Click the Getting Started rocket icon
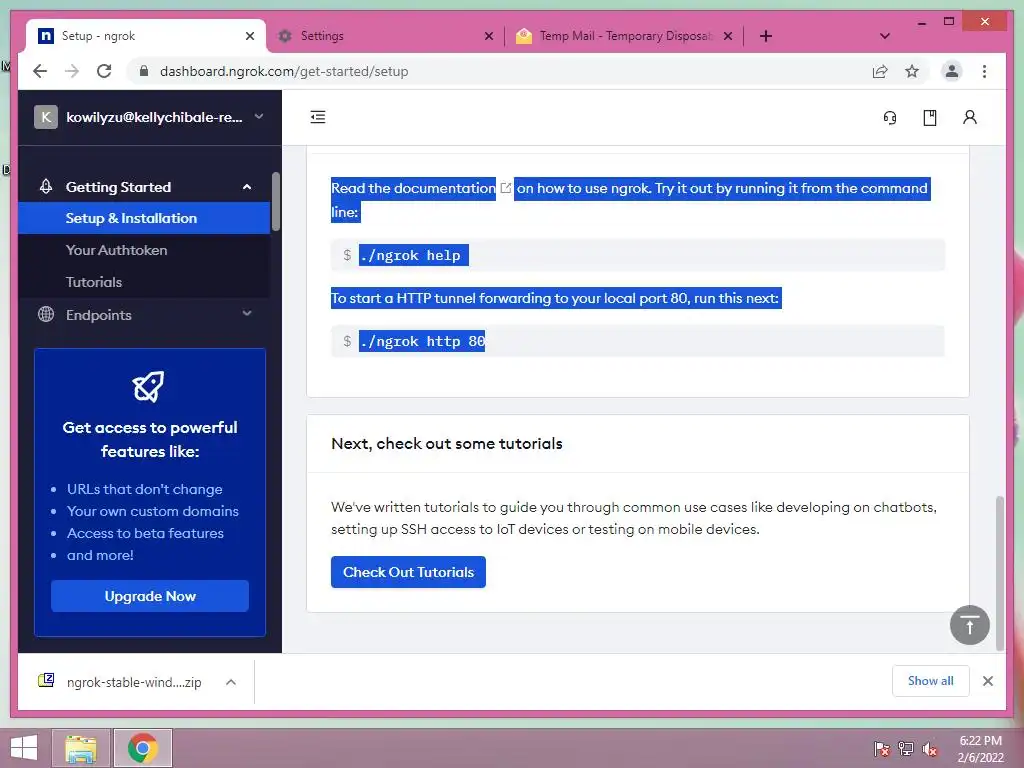Image resolution: width=1024 pixels, height=768 pixels. [x=46, y=187]
